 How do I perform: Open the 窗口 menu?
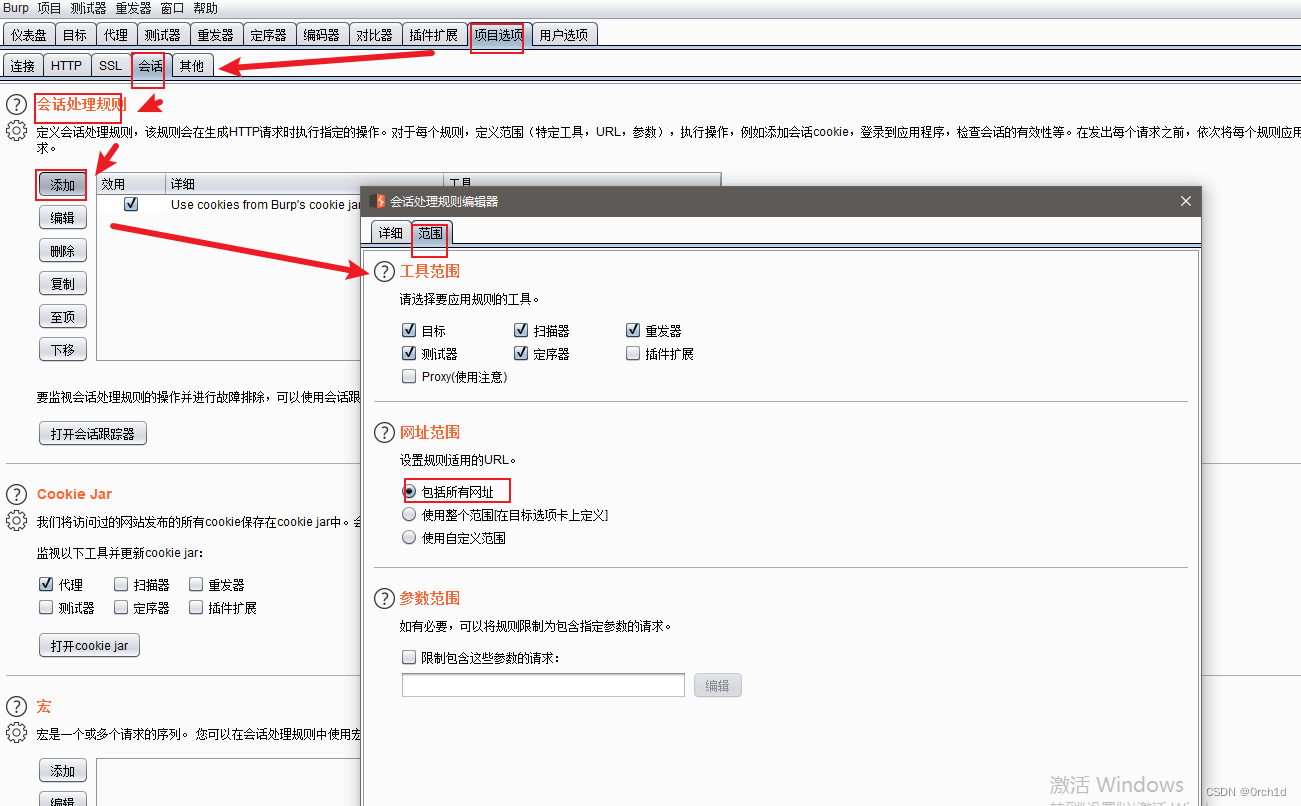click(x=172, y=8)
